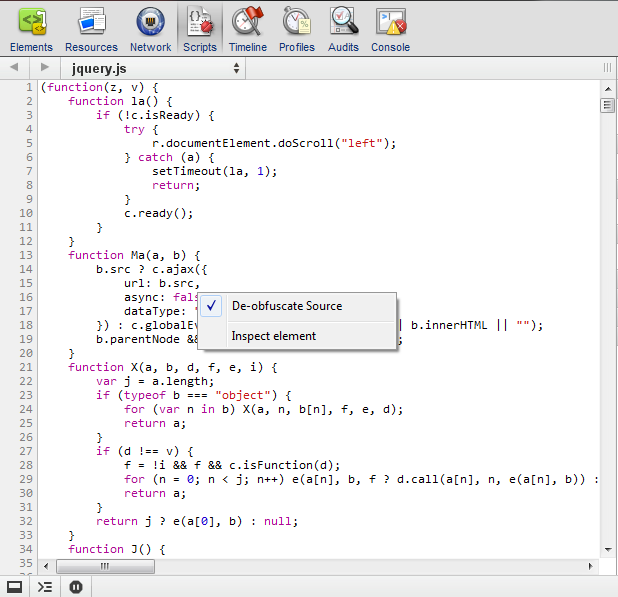The image size is (618, 597).
Task: Open the Resources panel icon
Action: point(91,21)
